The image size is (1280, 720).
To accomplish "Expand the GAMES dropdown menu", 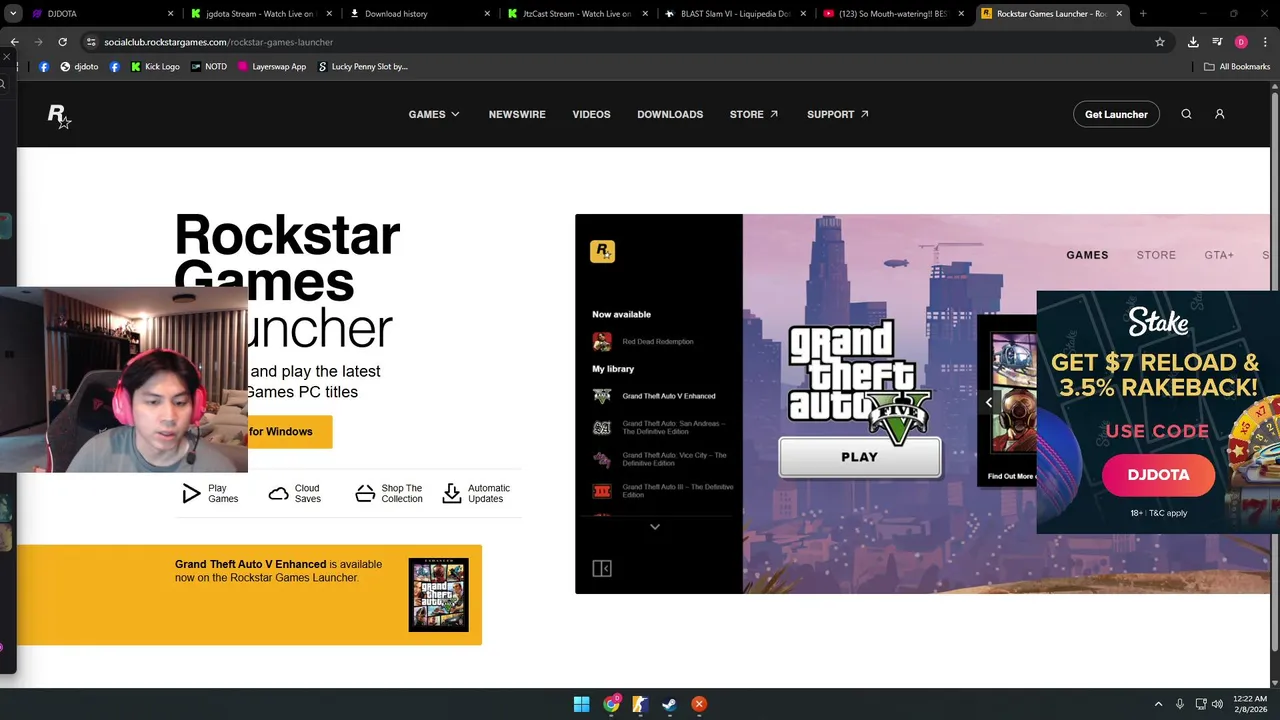I will click(434, 114).
